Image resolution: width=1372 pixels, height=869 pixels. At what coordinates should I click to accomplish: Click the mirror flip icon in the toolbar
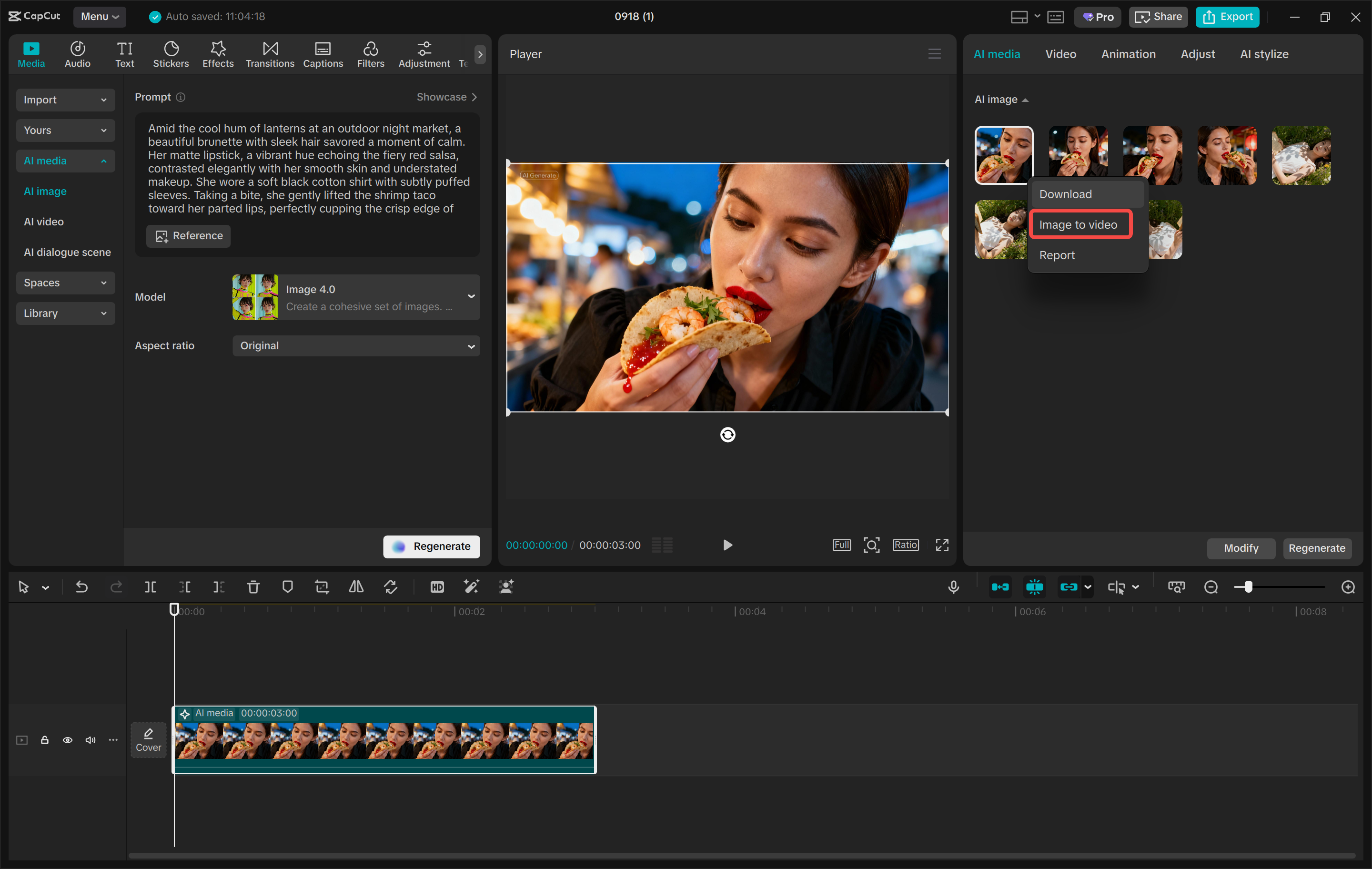coord(356,587)
